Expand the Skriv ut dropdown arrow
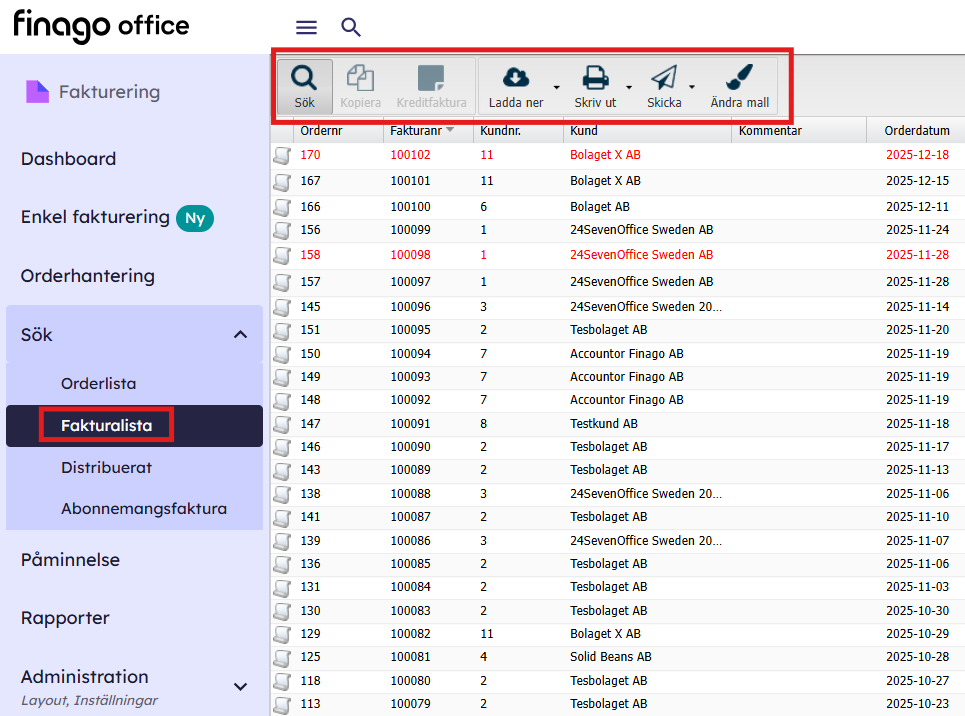965x716 pixels. (629, 86)
